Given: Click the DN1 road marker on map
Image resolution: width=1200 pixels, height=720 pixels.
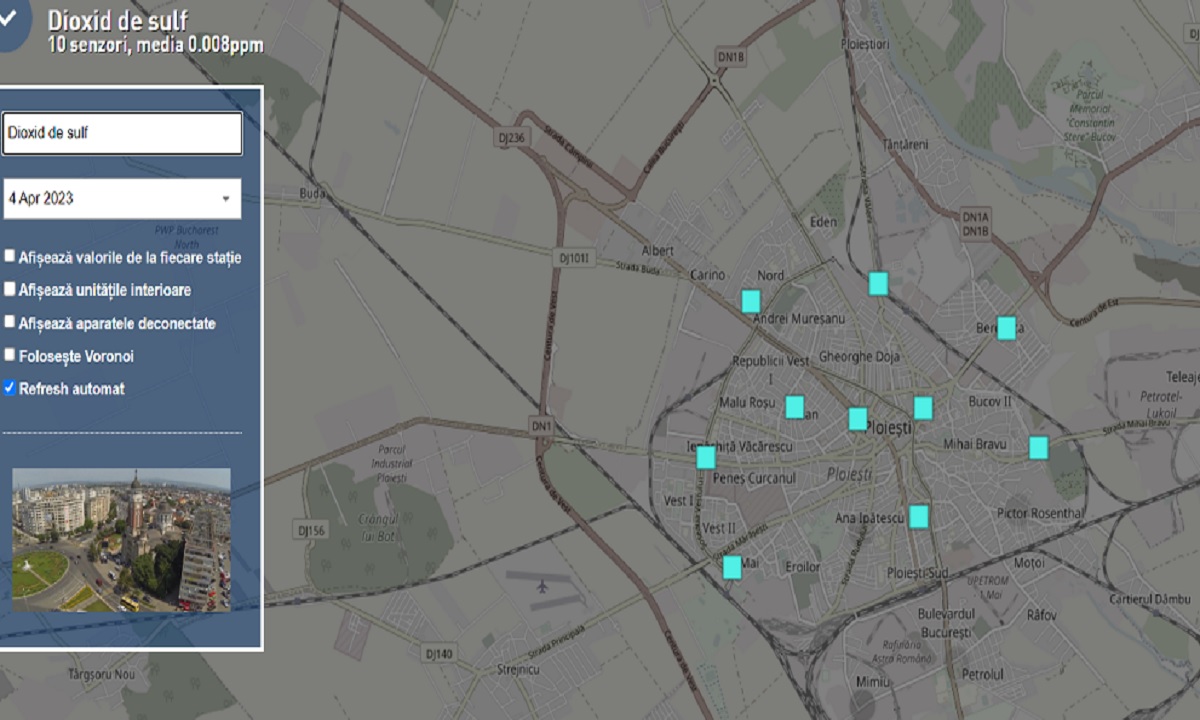Looking at the screenshot, I should pyautogui.click(x=542, y=426).
